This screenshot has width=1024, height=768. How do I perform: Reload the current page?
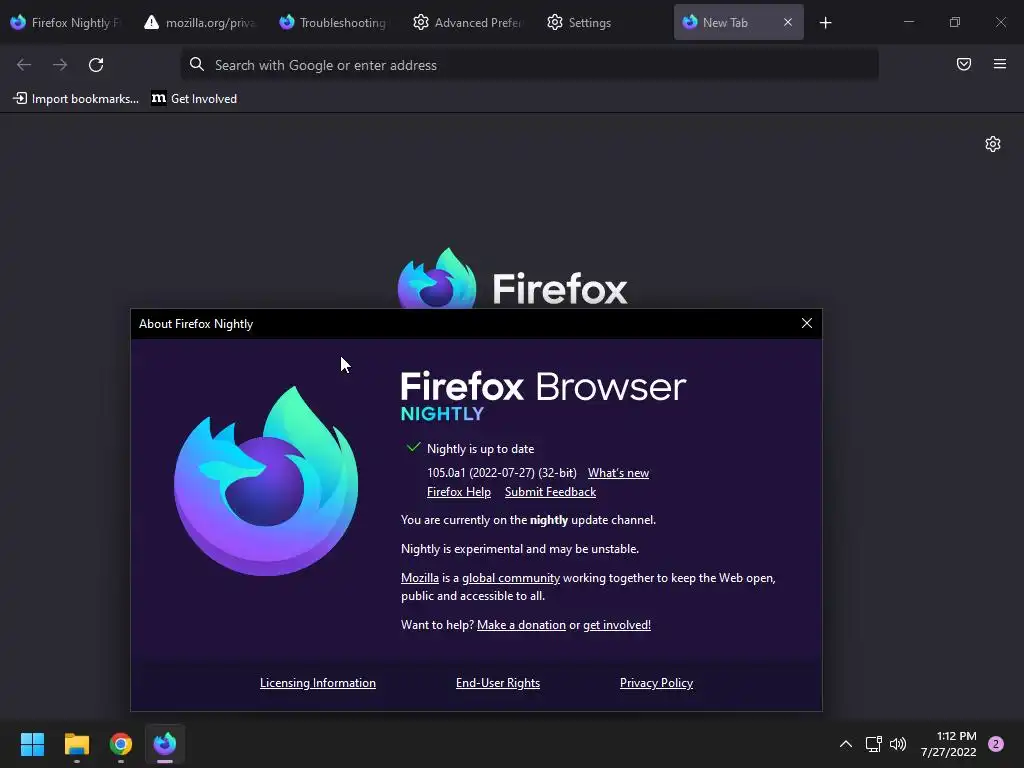(x=96, y=65)
